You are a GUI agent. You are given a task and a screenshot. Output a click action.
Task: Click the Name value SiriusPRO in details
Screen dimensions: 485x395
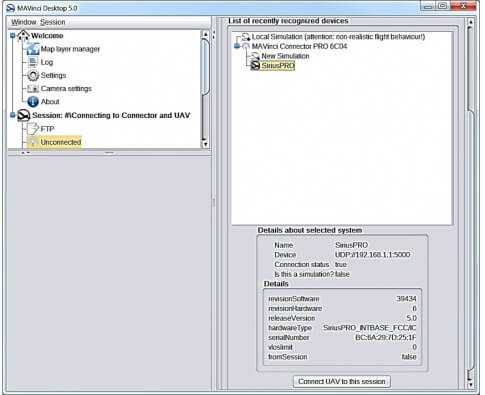[x=351, y=245]
